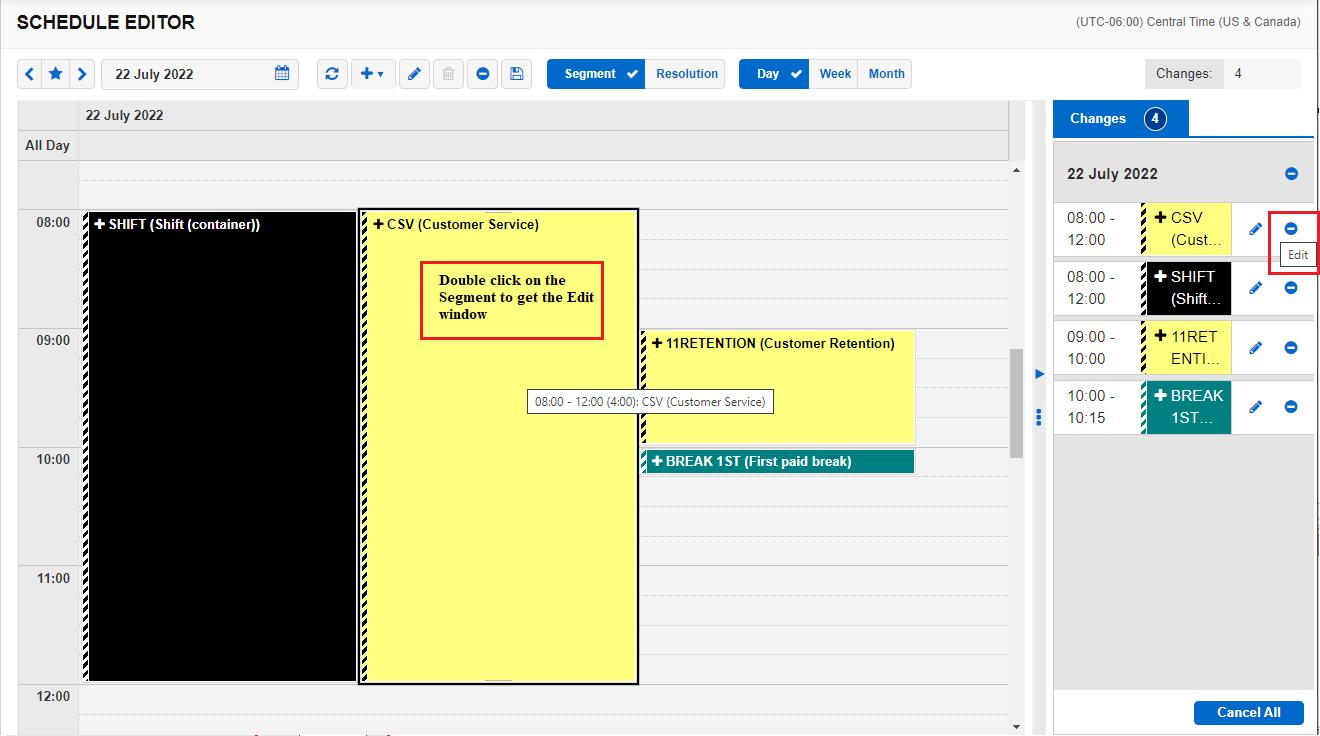Screen dimensions: 1320x736
Task: Click the block/remove icon in the toolbar
Action: tap(482, 73)
